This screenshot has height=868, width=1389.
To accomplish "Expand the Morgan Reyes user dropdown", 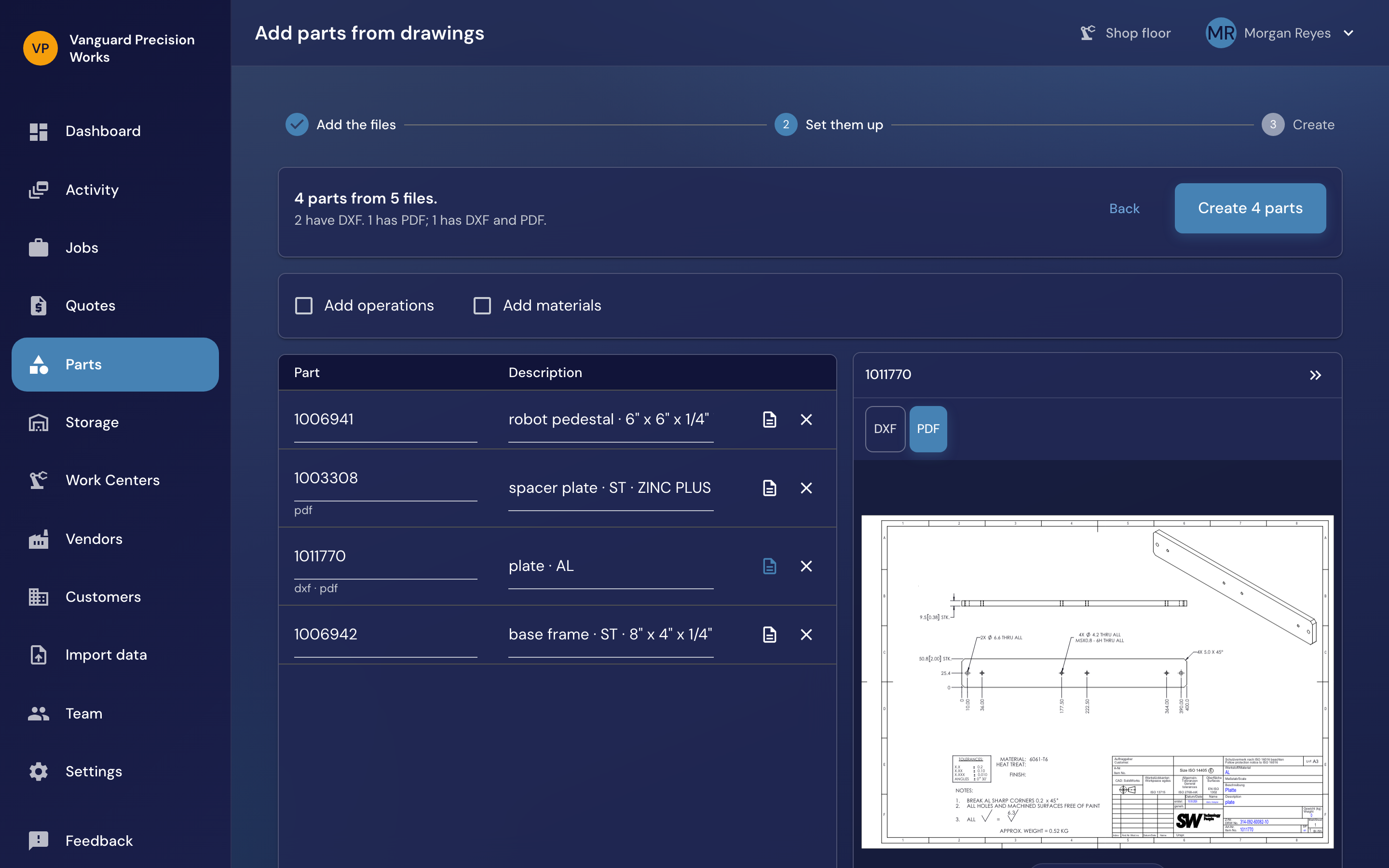I will [x=1349, y=33].
